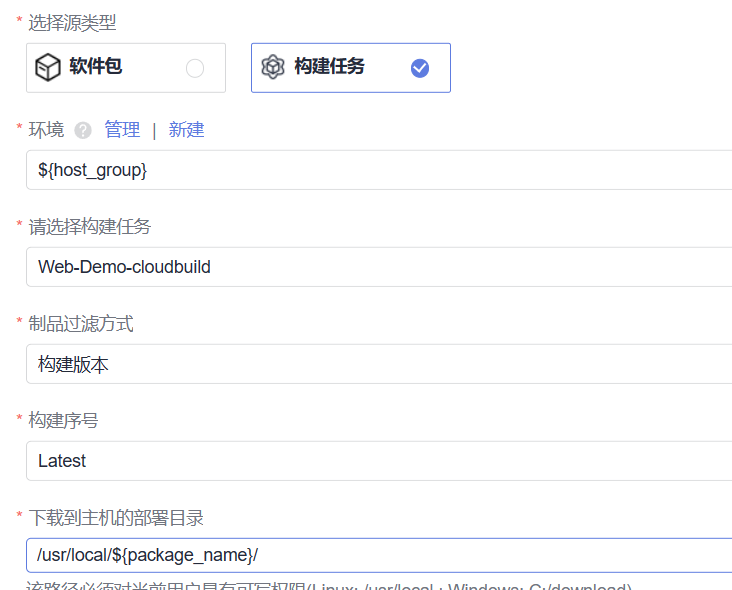Open the 构建版本 filter method dropdown
This screenshot has width=732, height=590.
(x=379, y=364)
